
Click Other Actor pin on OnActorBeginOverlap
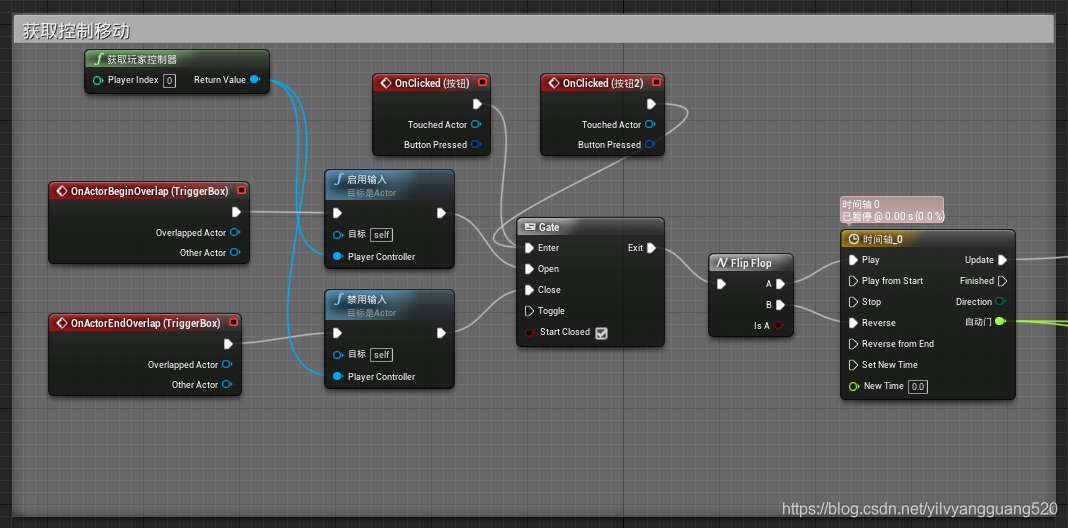coord(235,252)
